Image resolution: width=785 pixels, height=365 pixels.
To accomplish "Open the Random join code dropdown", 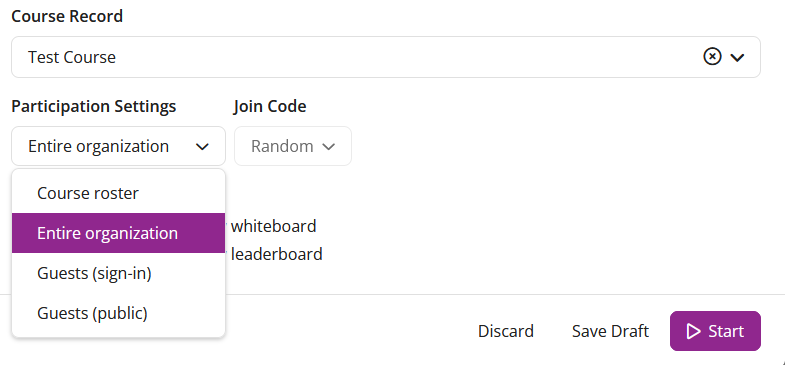I will [293, 146].
